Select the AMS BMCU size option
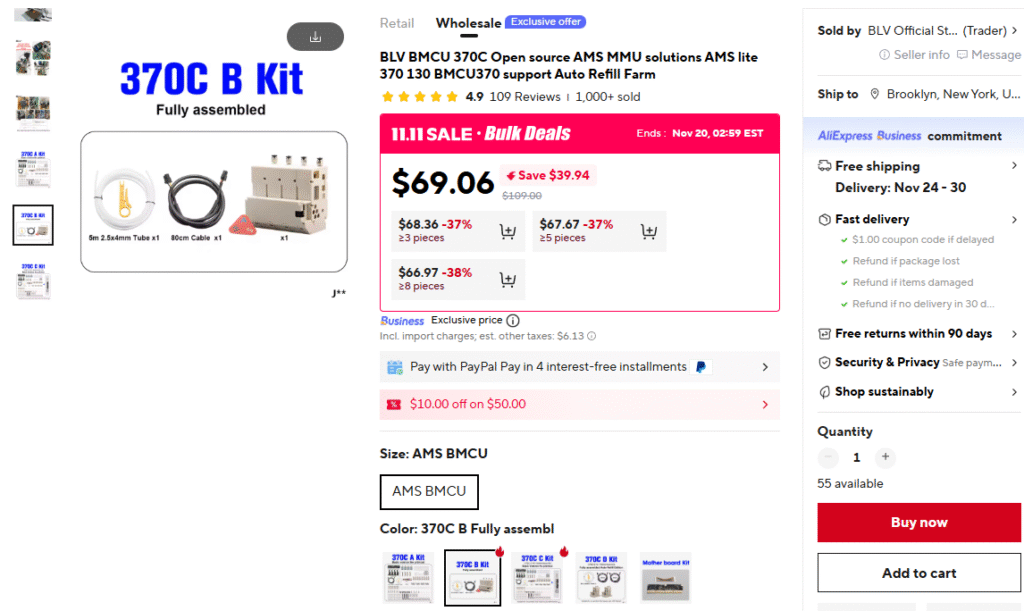This screenshot has height=611, width=1024. click(x=429, y=491)
